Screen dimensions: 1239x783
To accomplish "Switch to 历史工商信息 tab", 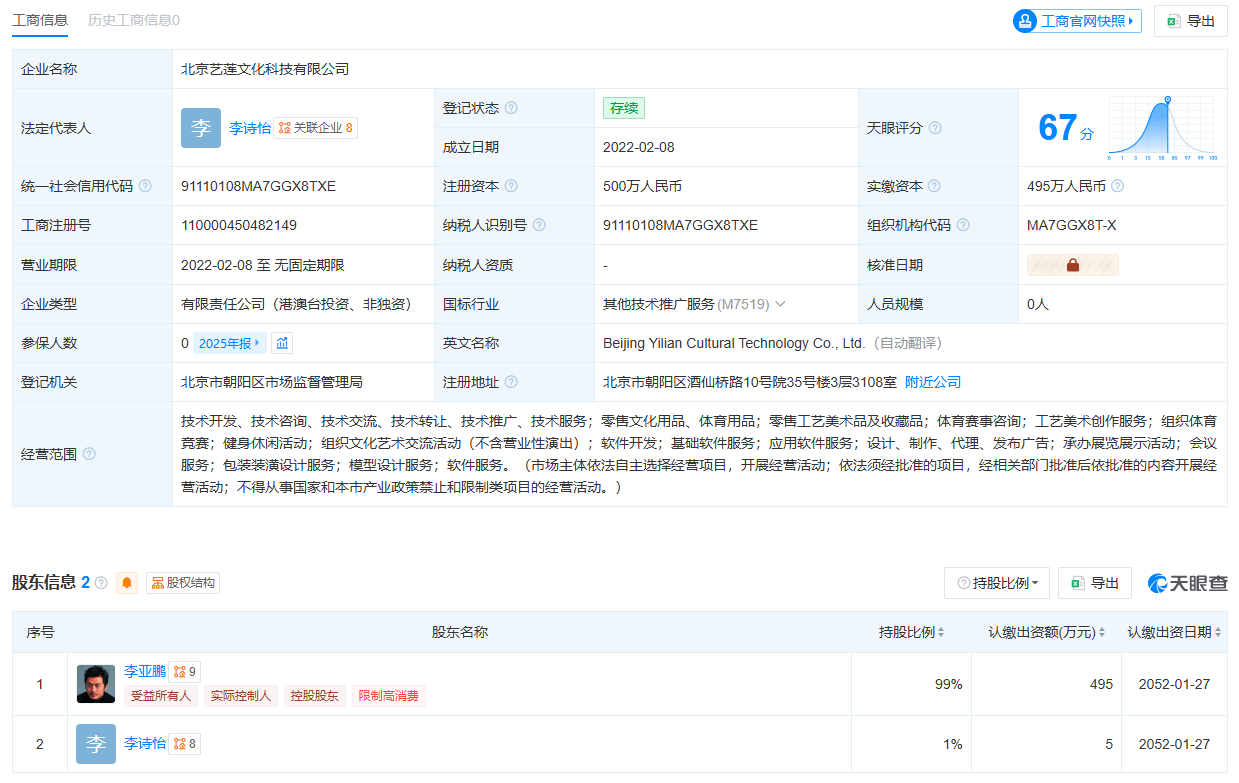I will [134, 20].
